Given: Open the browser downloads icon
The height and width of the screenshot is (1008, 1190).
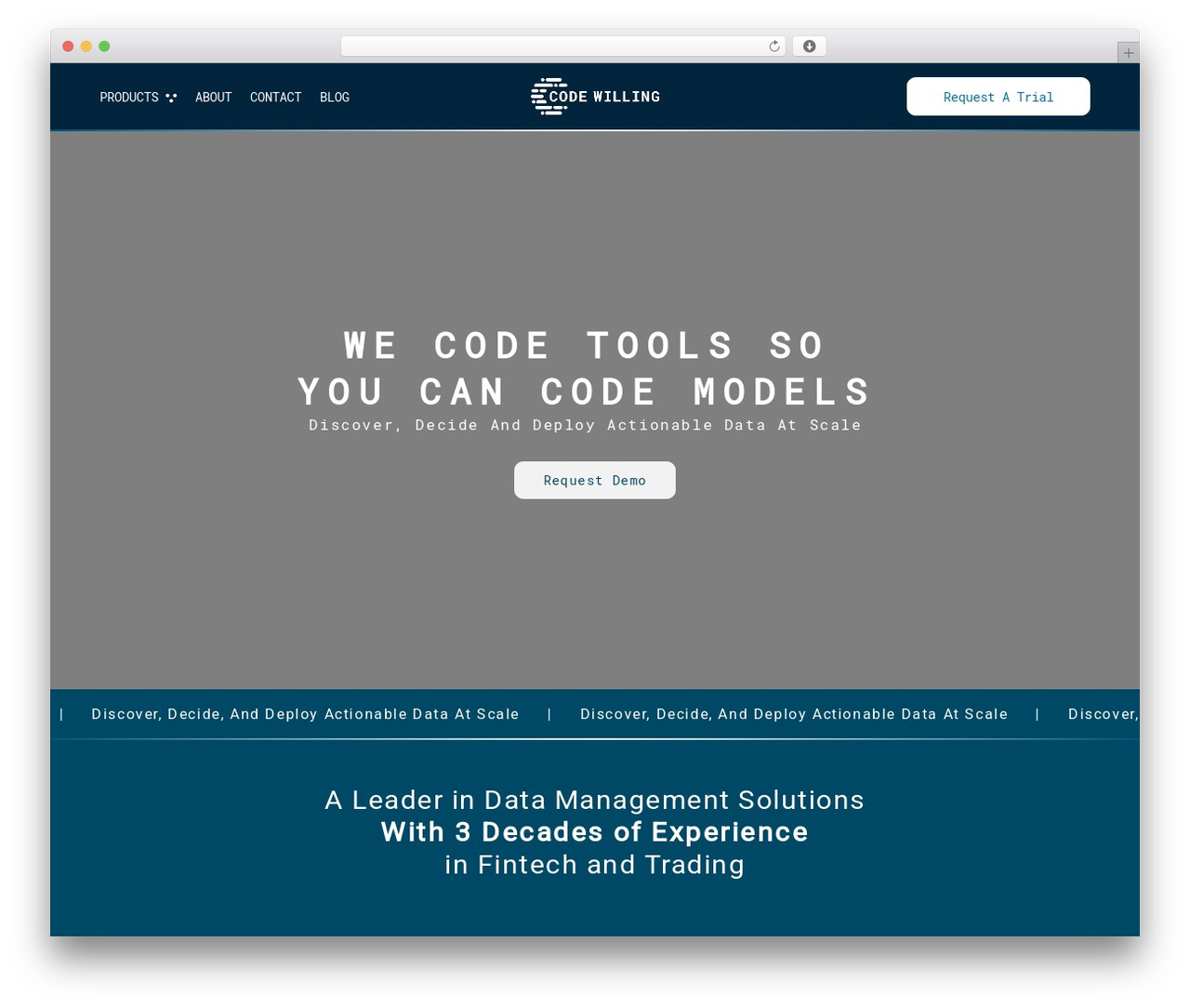Looking at the screenshot, I should (x=809, y=46).
